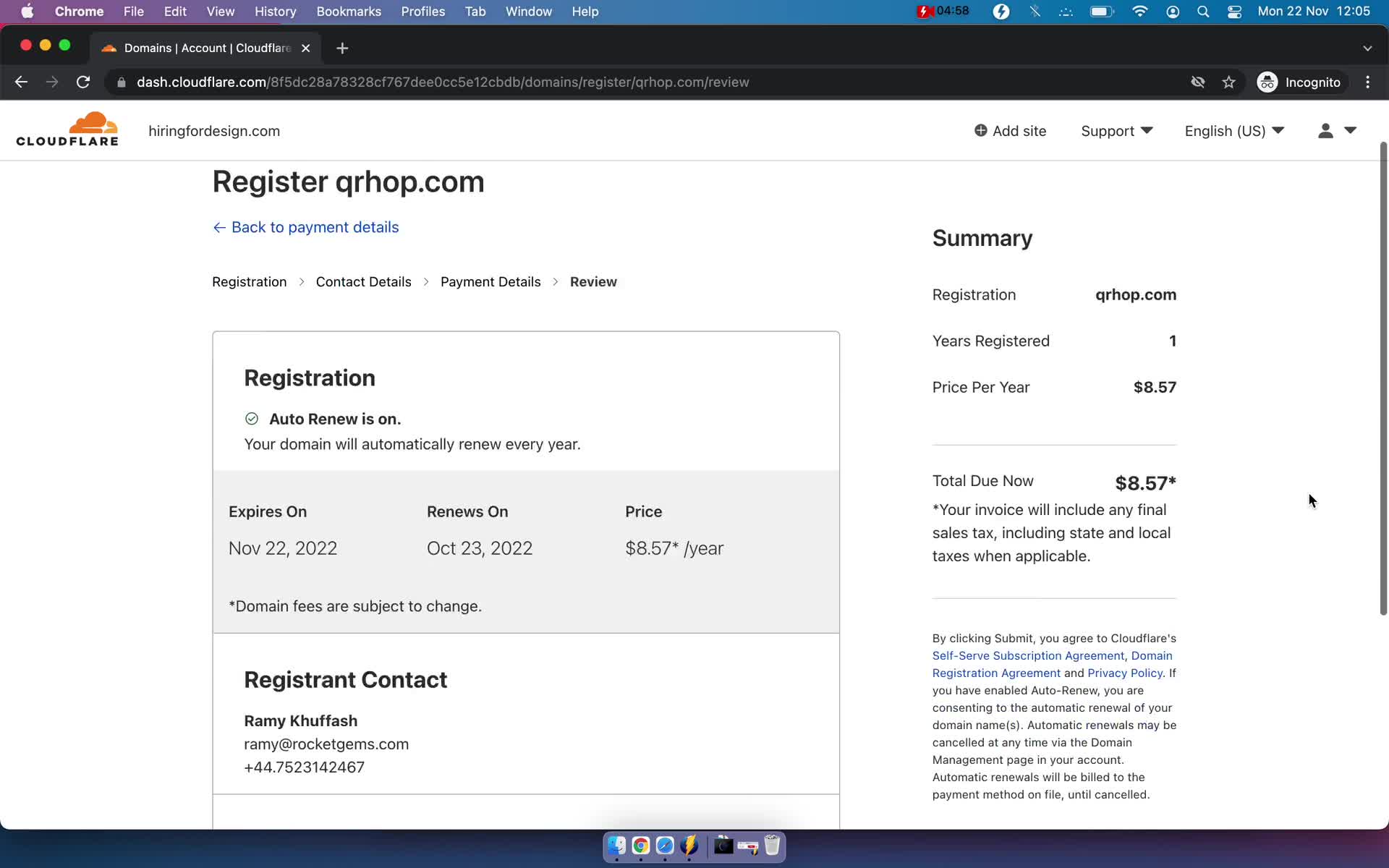Toggle the Auto Renew checkbox
1389x868 pixels.
(252, 418)
